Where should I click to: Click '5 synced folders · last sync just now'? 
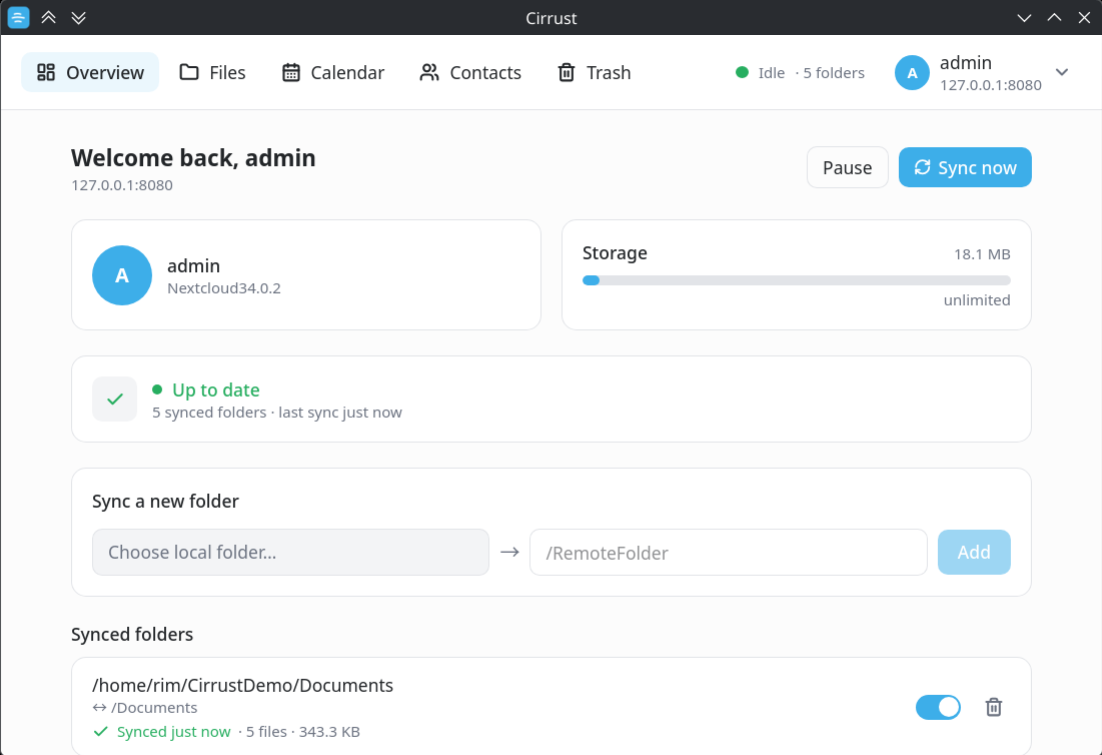click(x=277, y=413)
